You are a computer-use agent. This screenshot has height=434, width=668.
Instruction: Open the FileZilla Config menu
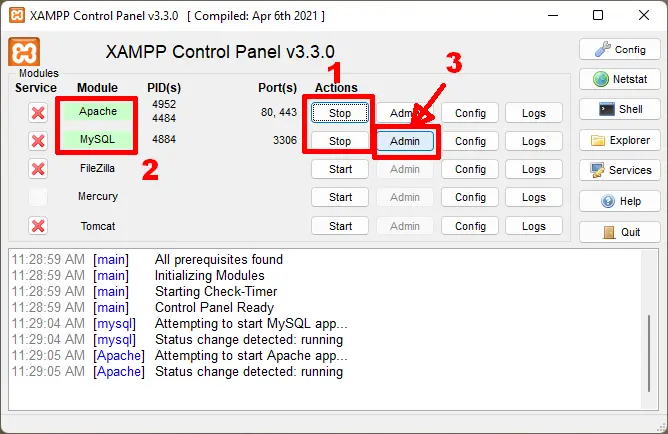tap(470, 169)
